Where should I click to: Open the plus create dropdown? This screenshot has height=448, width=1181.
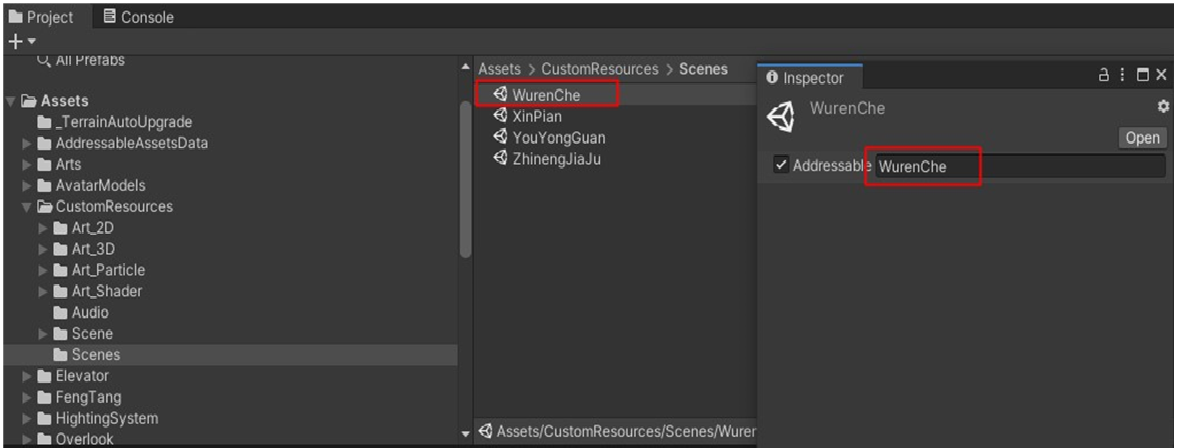21,41
